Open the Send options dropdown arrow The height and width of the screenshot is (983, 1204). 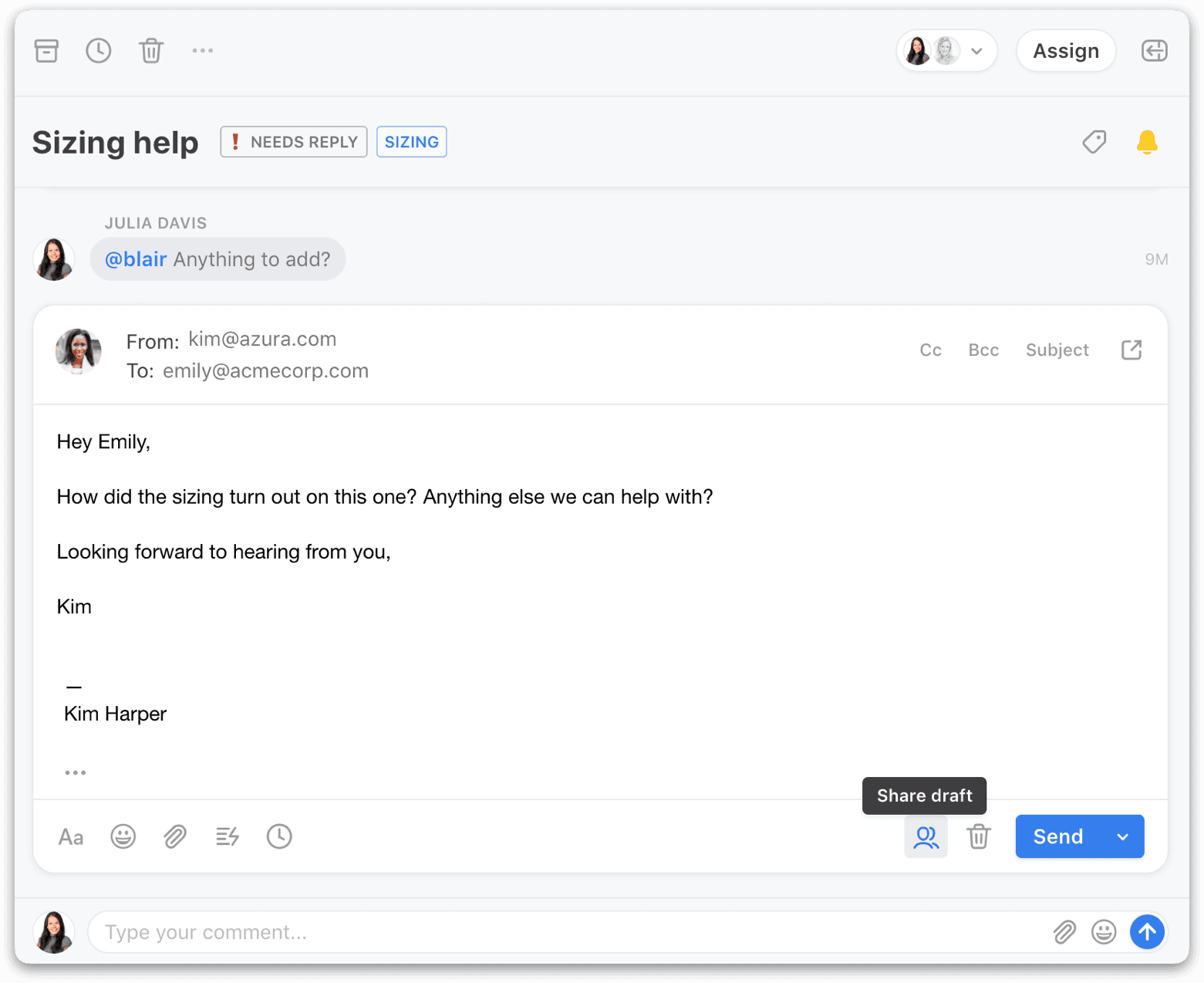[1123, 836]
